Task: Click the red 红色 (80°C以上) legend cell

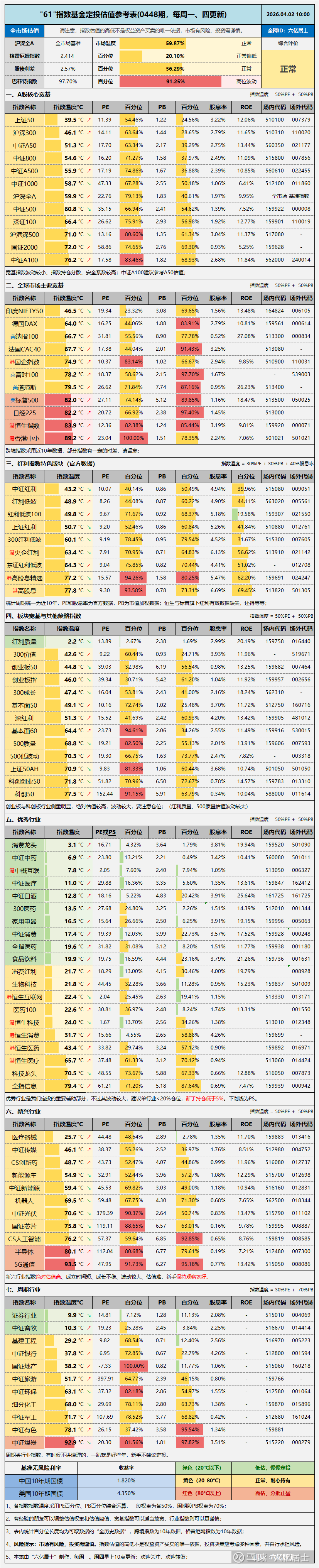Action: (201, 1493)
